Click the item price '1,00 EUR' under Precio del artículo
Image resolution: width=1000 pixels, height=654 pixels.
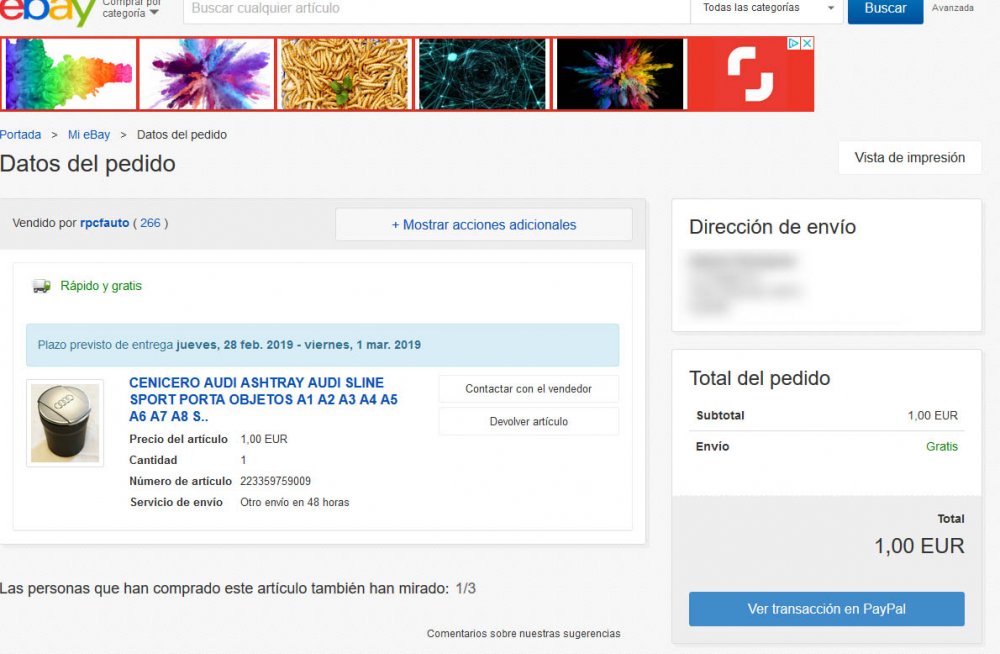(x=264, y=439)
